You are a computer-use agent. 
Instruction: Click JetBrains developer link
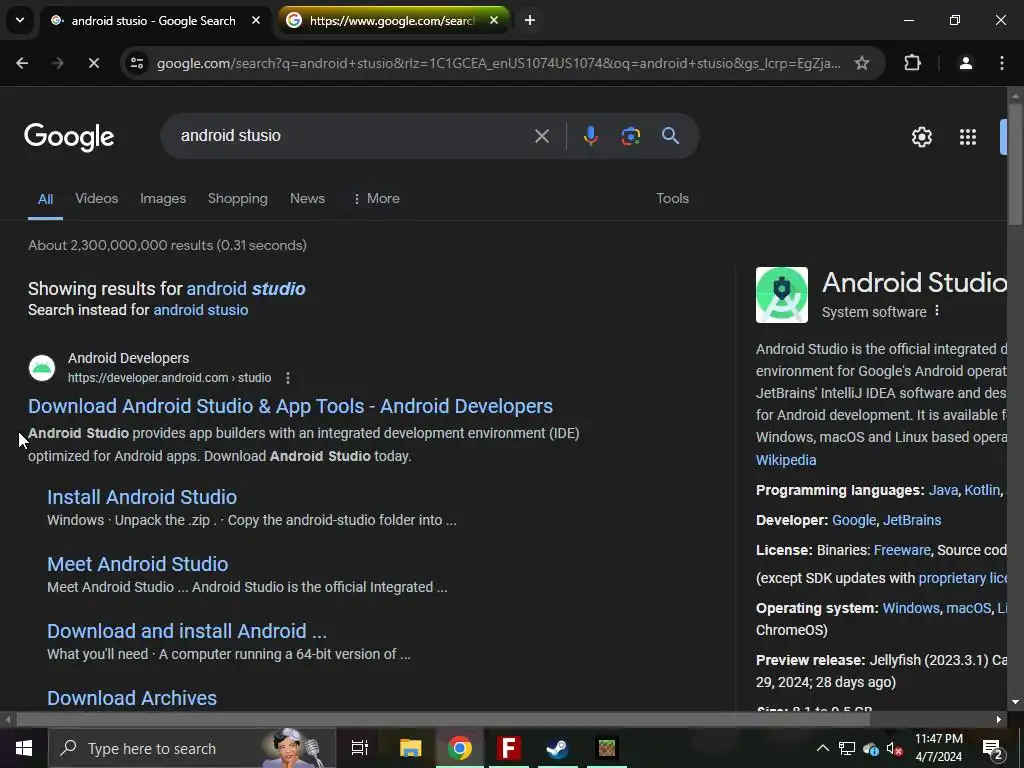pyautogui.click(x=912, y=520)
